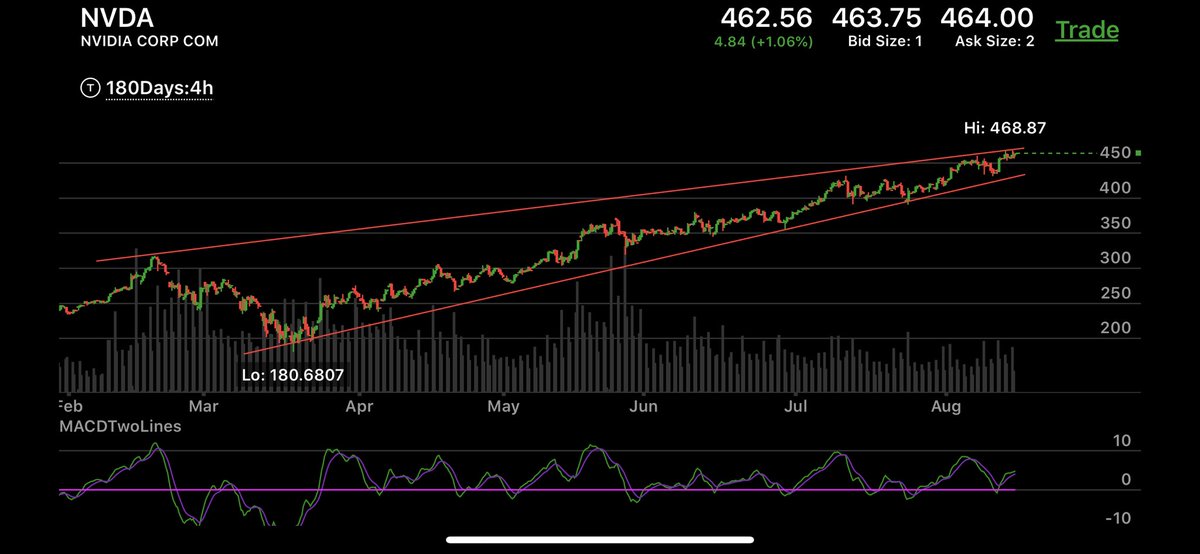Click the Aug date axis label

tap(945, 407)
